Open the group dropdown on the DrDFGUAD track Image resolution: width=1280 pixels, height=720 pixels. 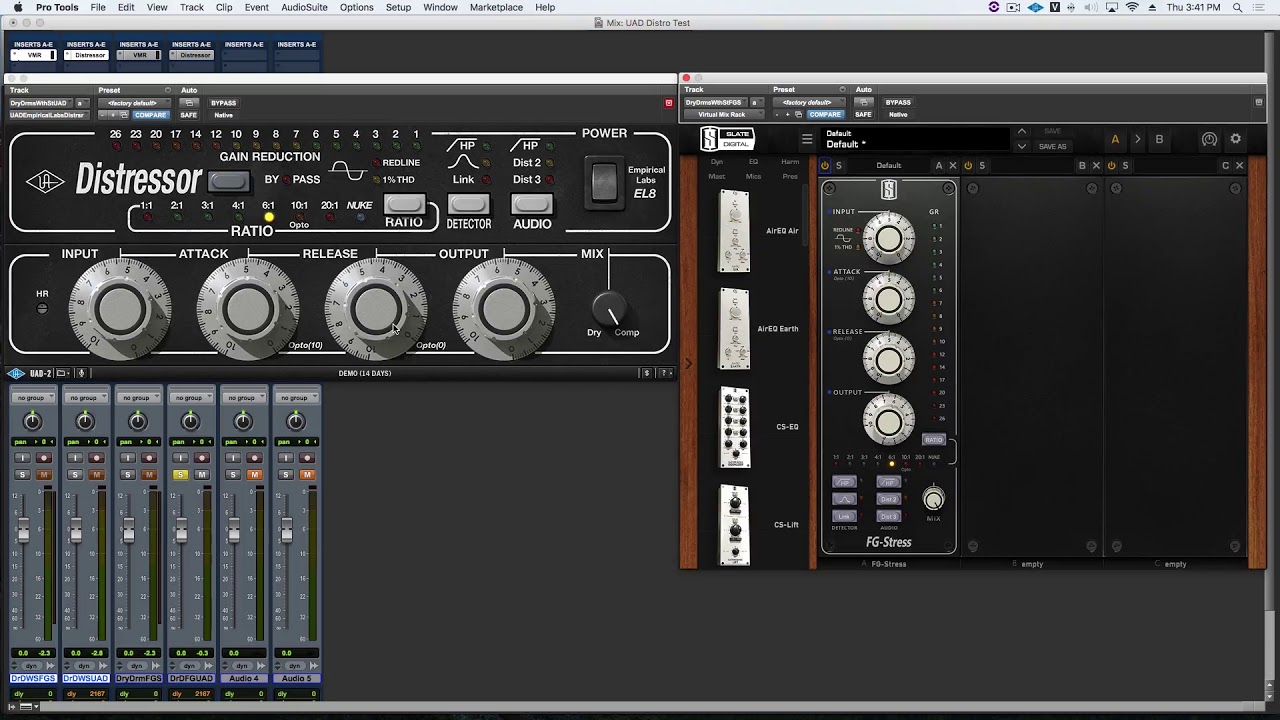(x=190, y=398)
